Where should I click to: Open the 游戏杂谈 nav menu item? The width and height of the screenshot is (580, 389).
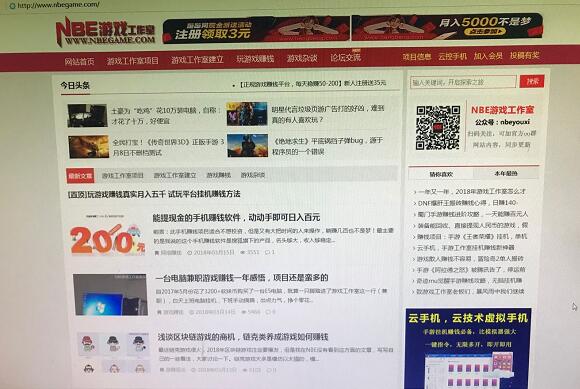coord(302,58)
